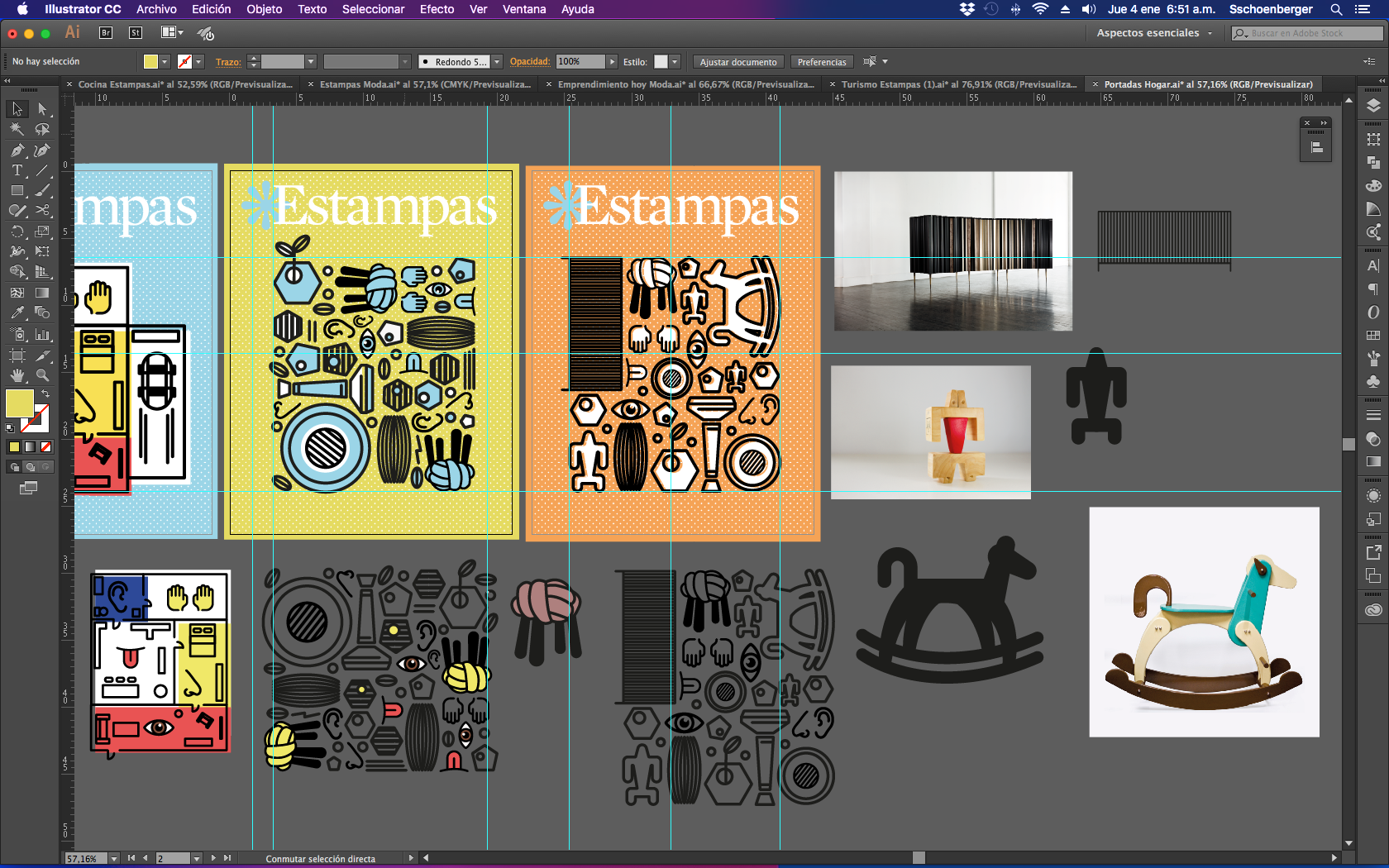Select the Line Segment tool

pyautogui.click(x=42, y=170)
